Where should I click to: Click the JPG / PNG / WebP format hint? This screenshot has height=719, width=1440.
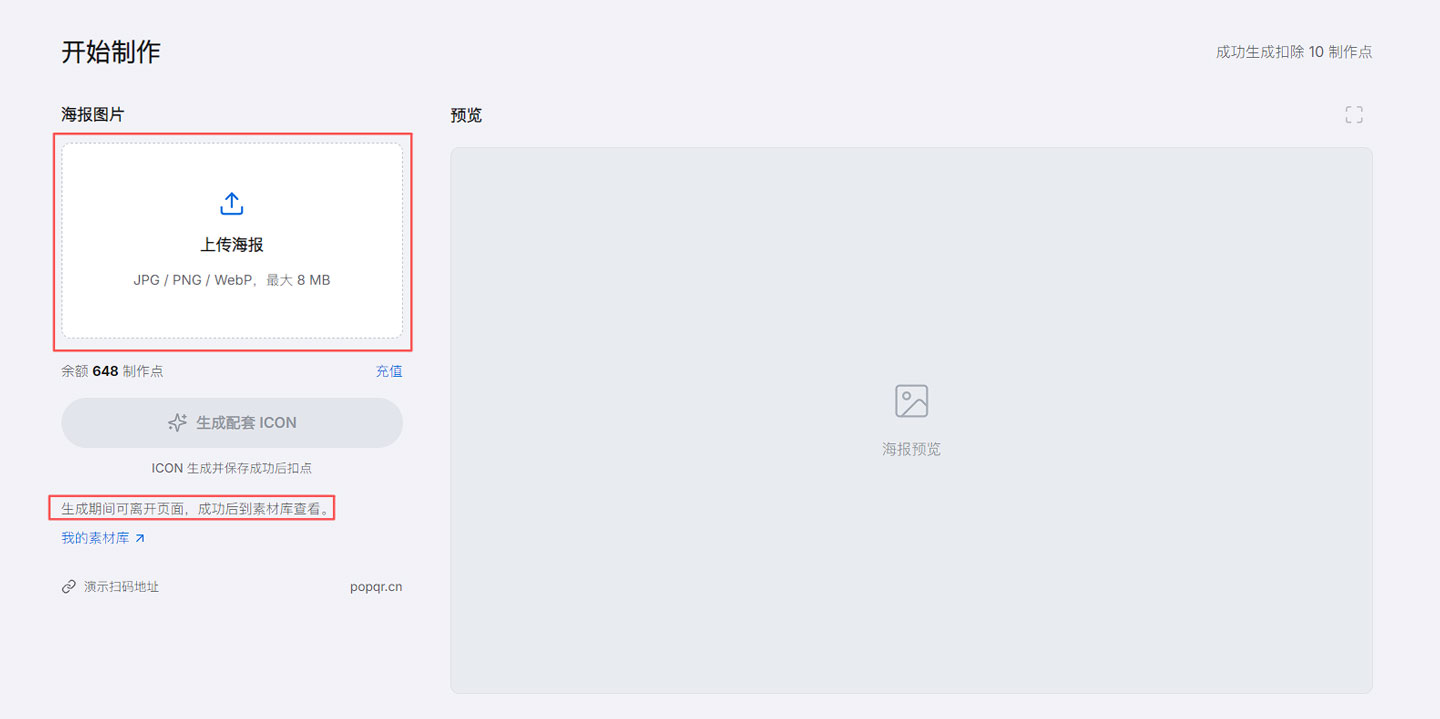pyautogui.click(x=232, y=281)
